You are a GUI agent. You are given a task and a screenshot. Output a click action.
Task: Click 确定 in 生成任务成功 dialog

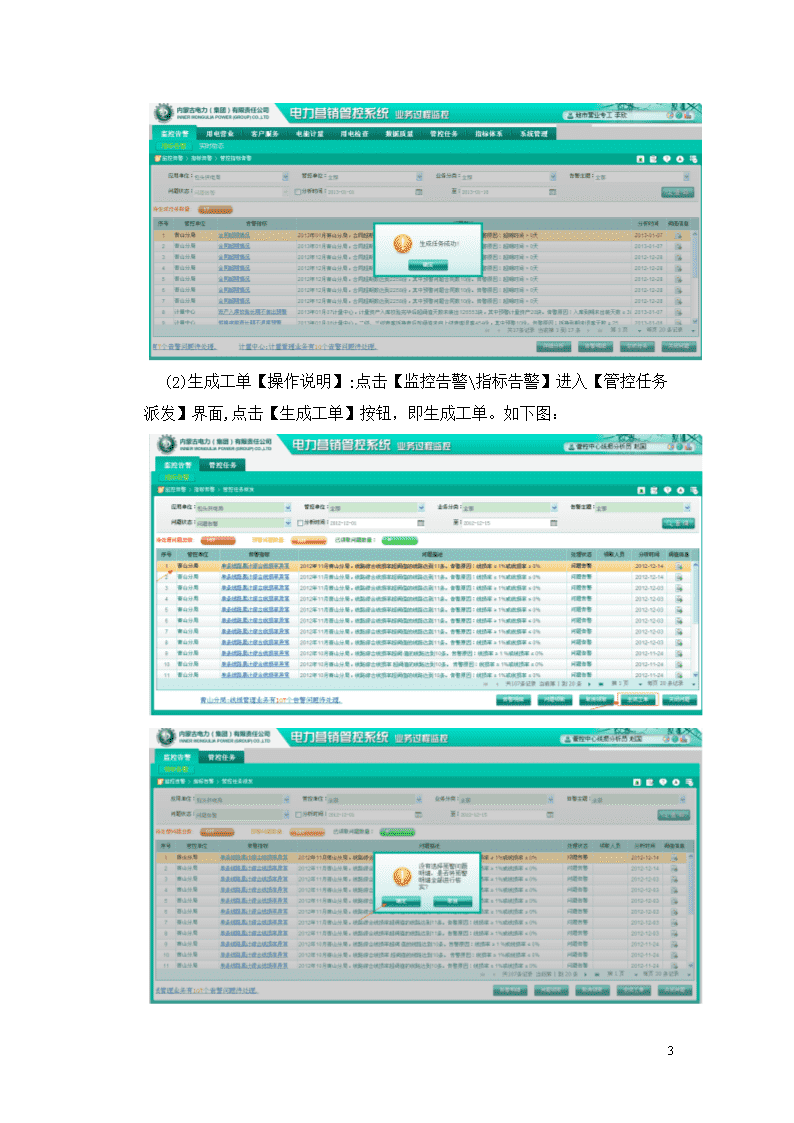[x=427, y=265]
